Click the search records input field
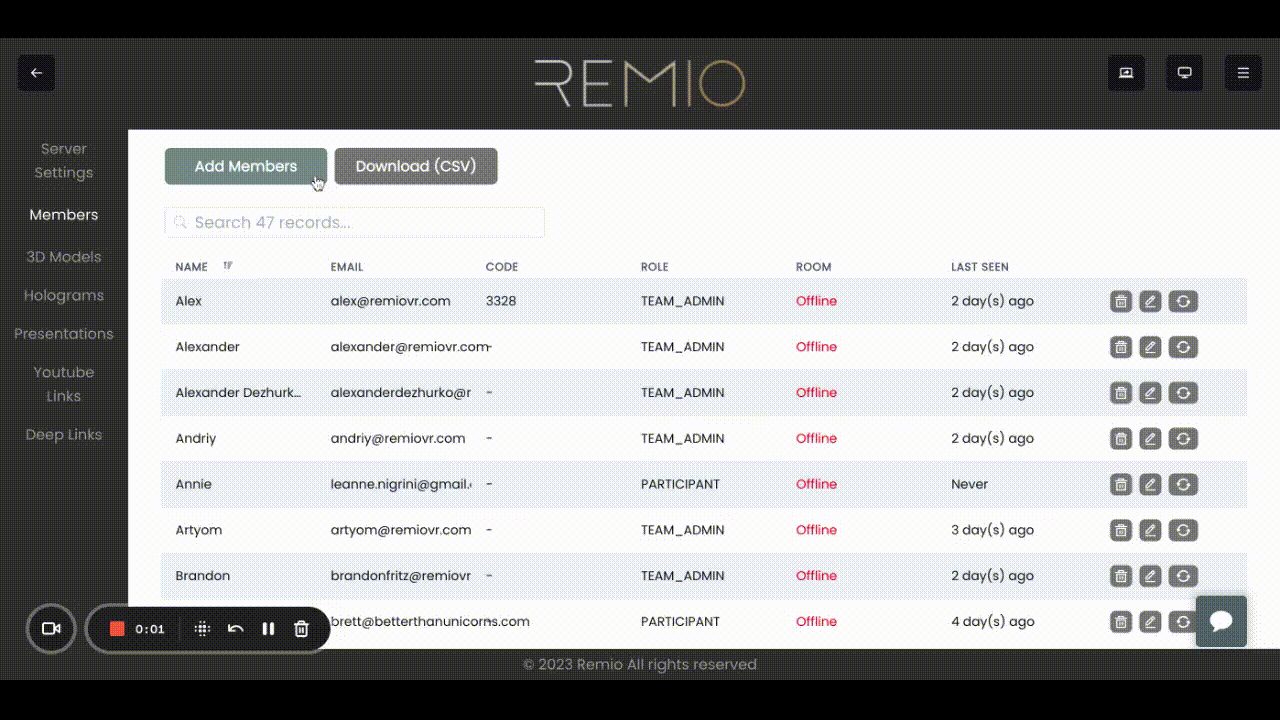Image resolution: width=1280 pixels, height=720 pixels. point(354,222)
